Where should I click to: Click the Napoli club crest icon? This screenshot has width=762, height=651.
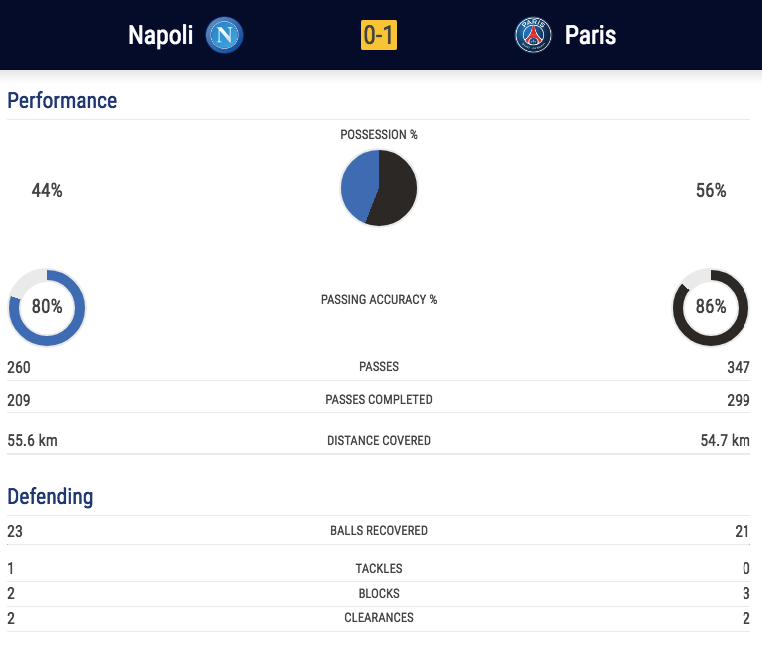[224, 35]
